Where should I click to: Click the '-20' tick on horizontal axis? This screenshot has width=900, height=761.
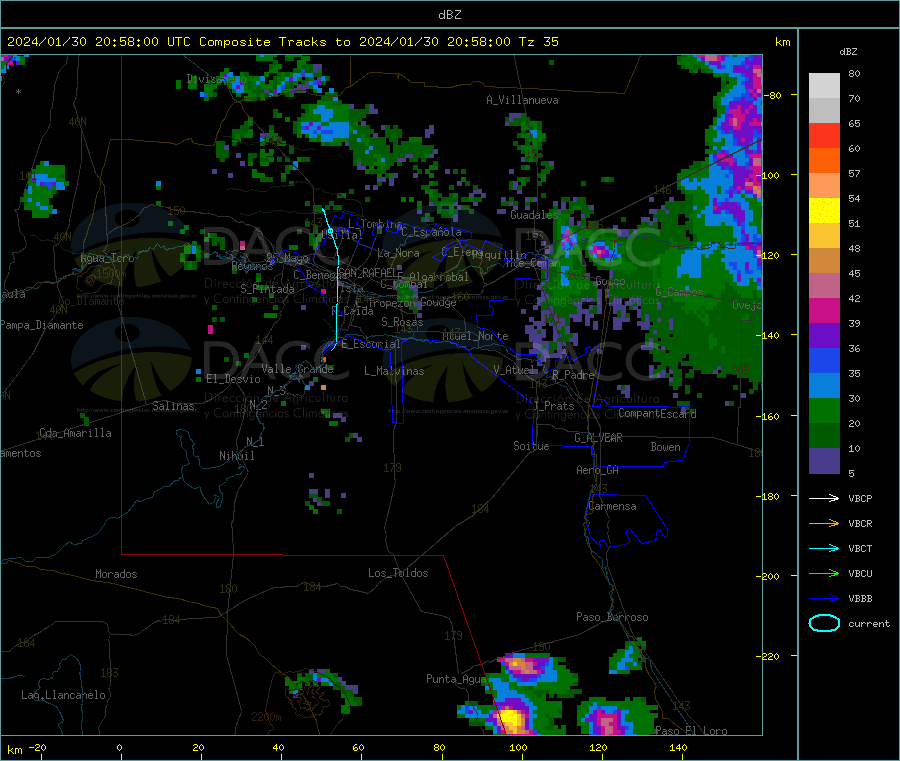pyautogui.click(x=37, y=747)
